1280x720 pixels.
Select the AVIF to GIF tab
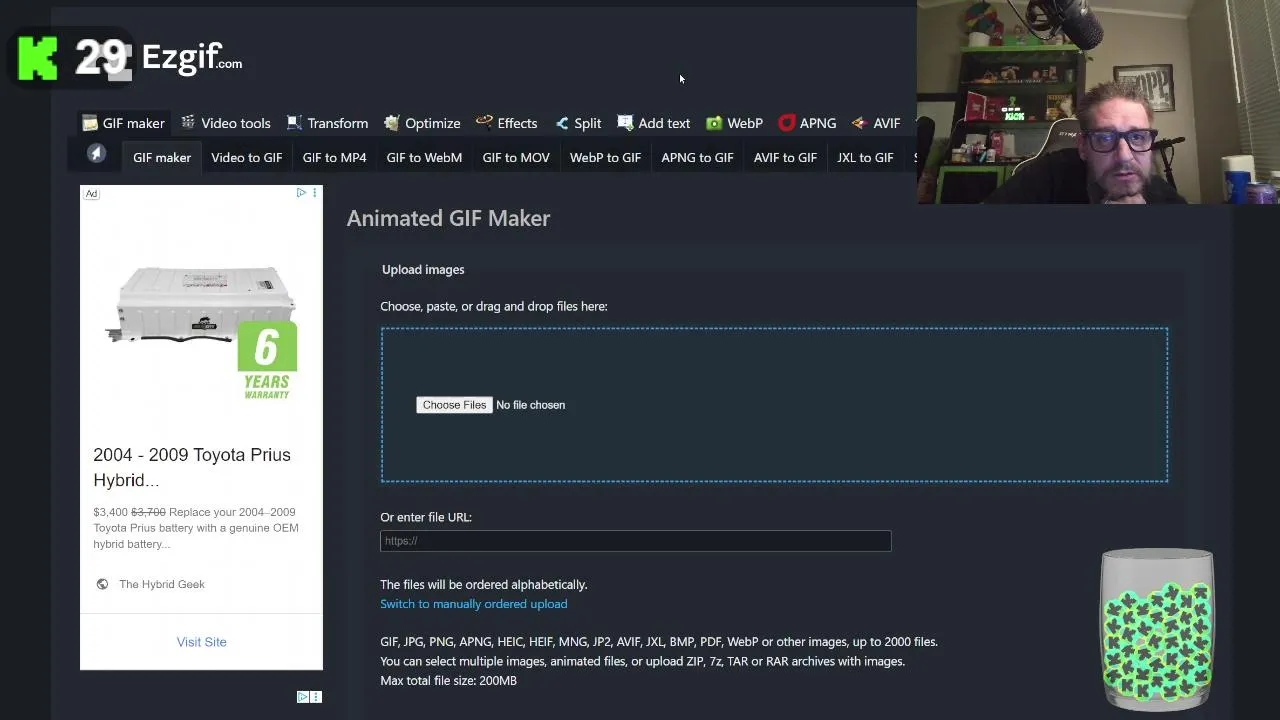[785, 157]
